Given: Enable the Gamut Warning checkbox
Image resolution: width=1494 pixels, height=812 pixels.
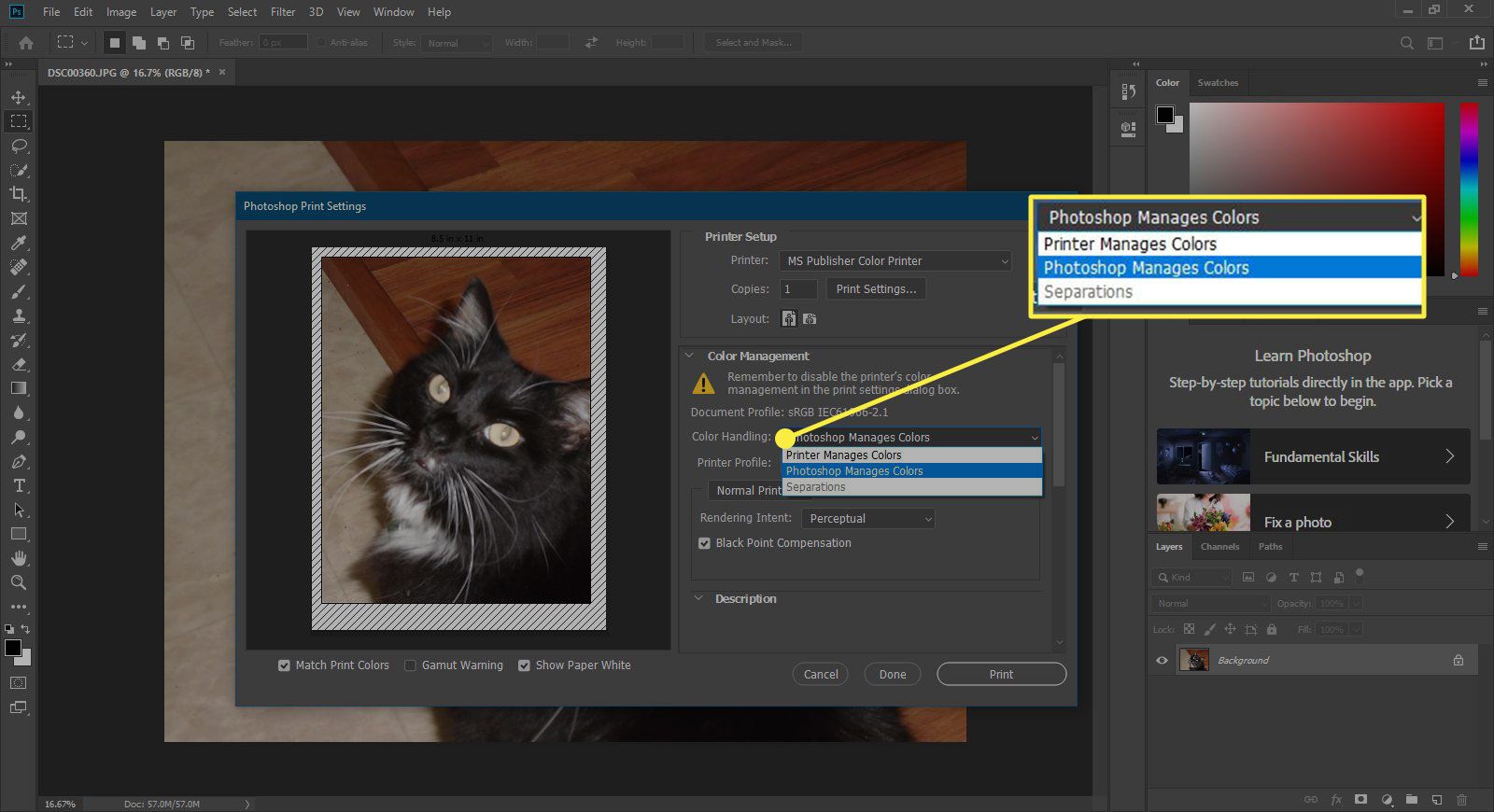Looking at the screenshot, I should tap(410, 665).
